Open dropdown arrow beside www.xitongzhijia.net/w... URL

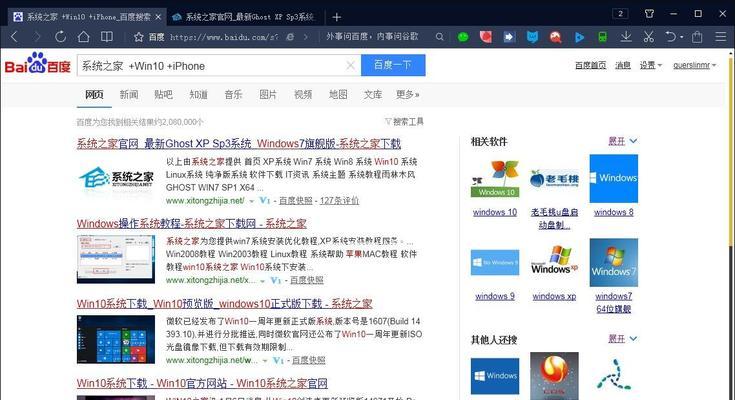click(265, 361)
